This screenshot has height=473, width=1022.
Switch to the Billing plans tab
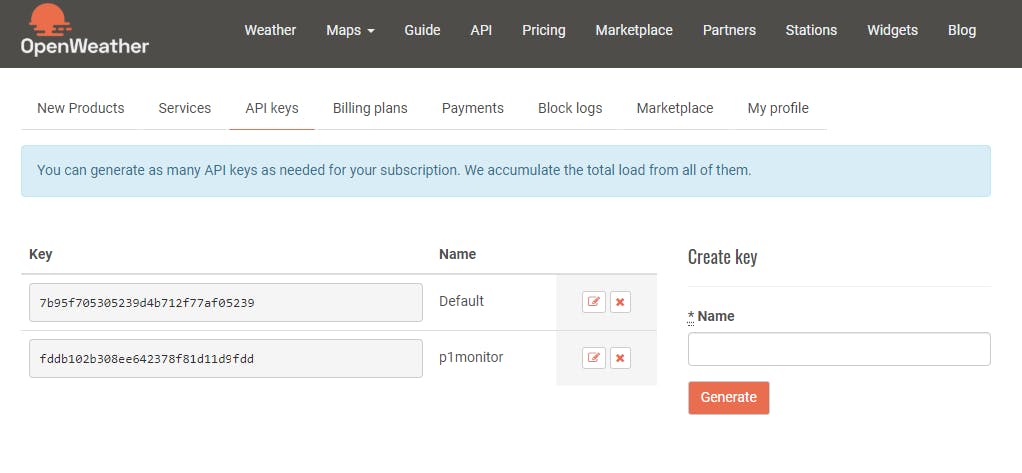370,108
